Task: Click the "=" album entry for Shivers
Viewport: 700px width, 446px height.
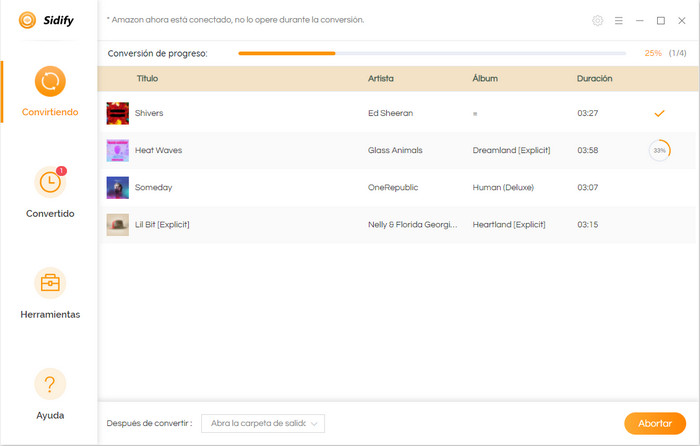Action: pos(475,114)
